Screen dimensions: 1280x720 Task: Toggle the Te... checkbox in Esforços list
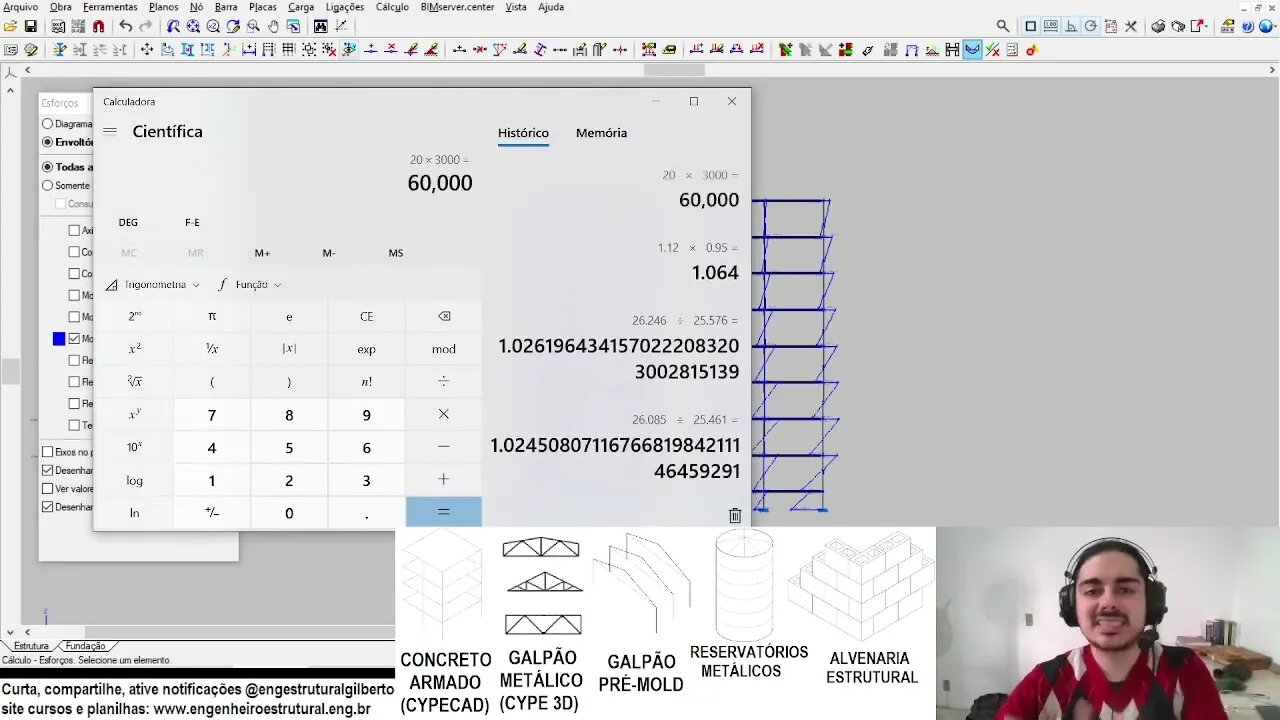click(x=74, y=425)
